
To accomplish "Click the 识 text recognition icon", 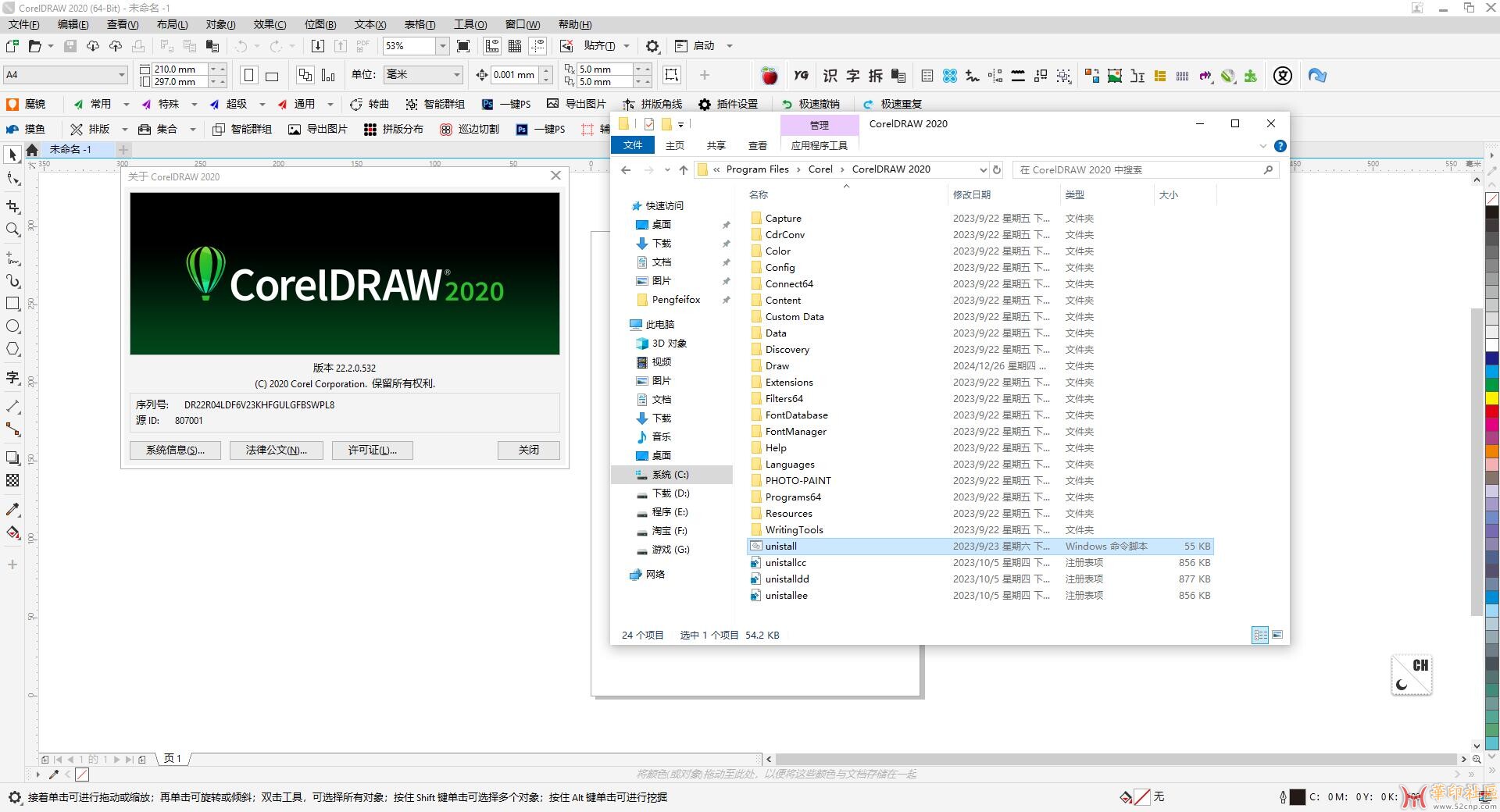I will (830, 76).
